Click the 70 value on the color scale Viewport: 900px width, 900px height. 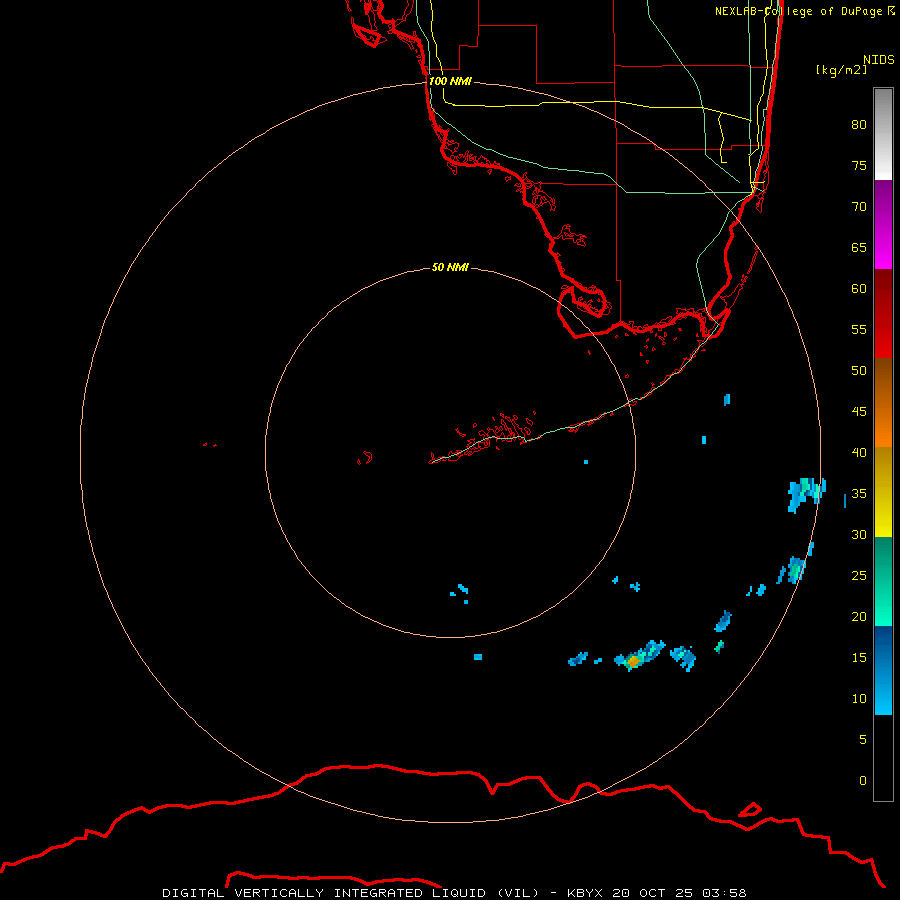tap(859, 207)
